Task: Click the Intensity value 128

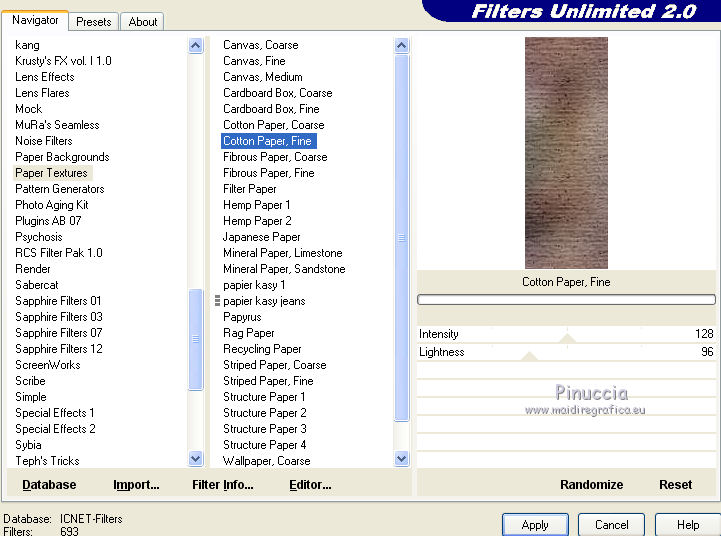Action: click(x=704, y=334)
